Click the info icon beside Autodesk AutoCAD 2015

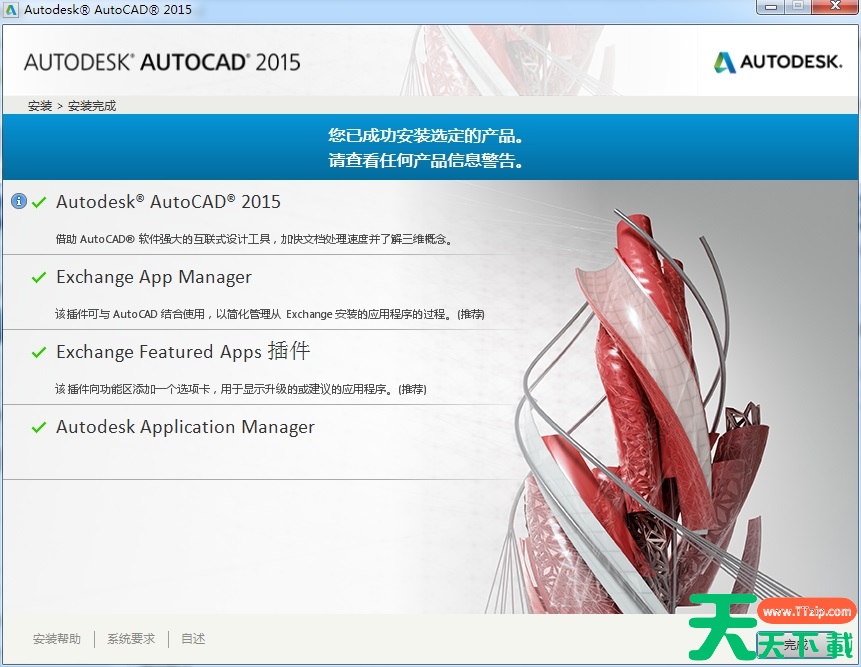click(18, 201)
